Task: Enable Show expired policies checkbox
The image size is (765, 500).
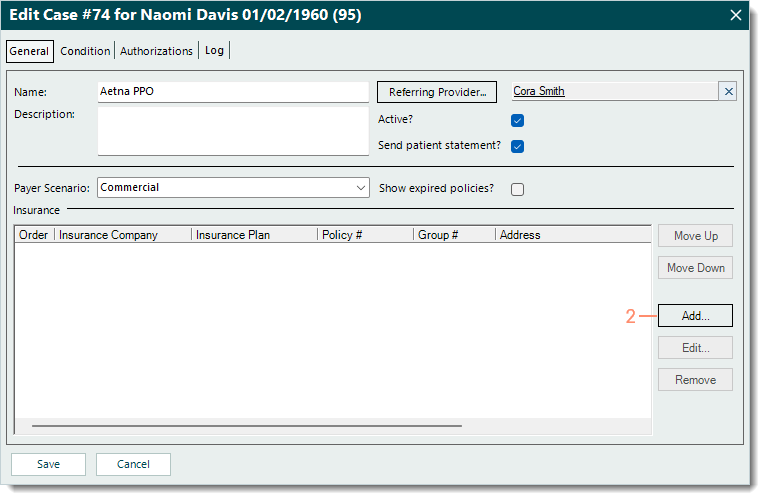Action: click(x=517, y=189)
